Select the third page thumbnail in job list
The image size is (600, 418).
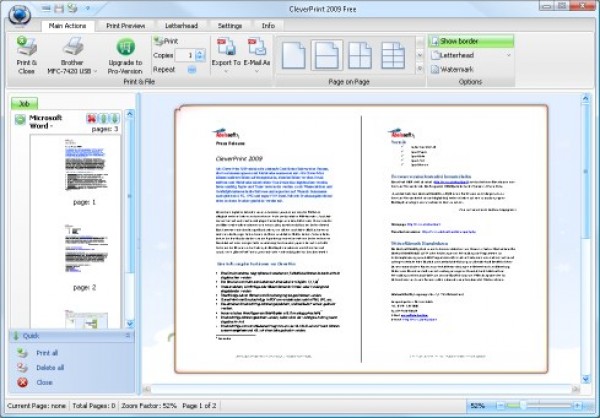pos(86,319)
